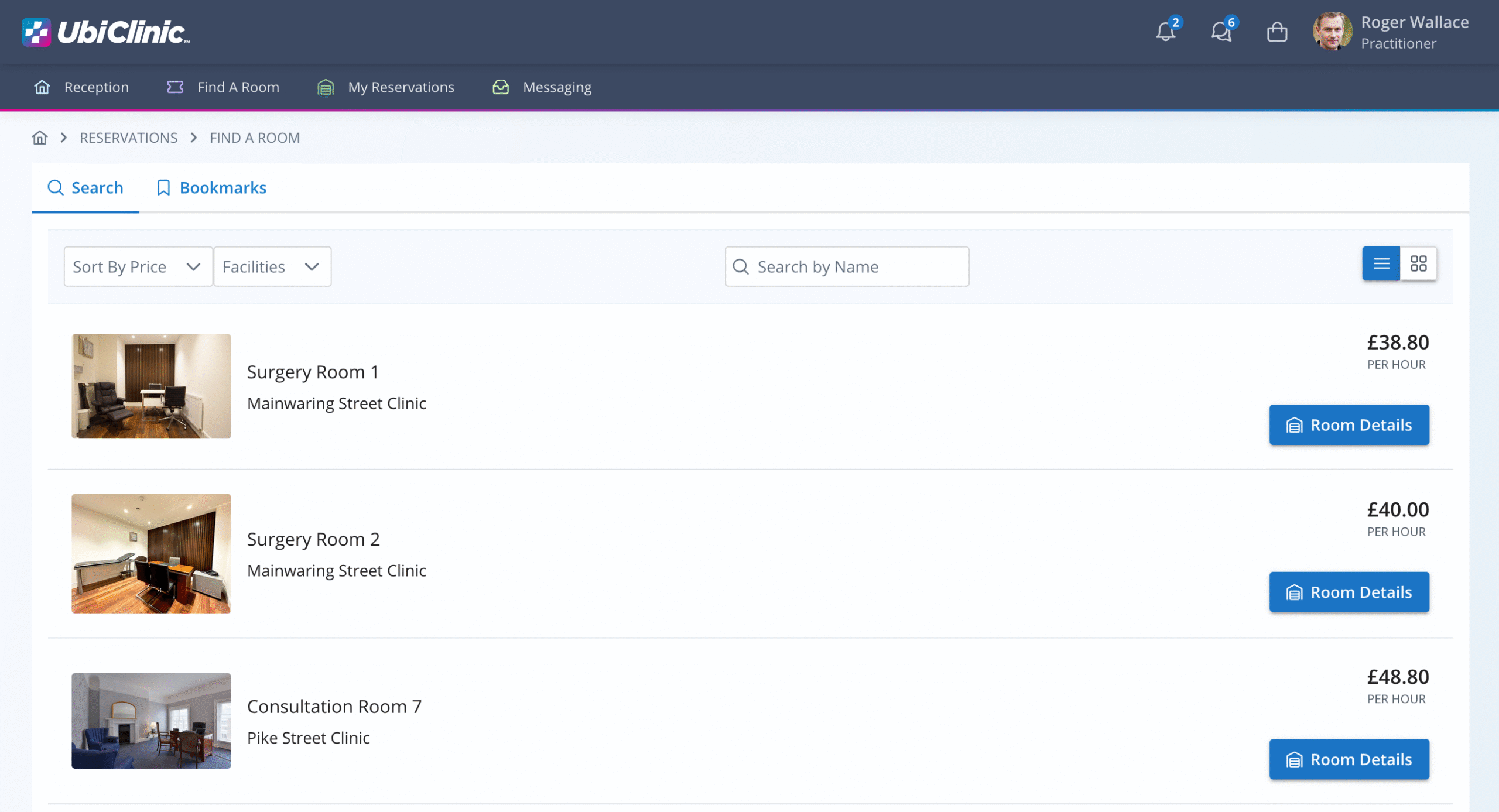
Task: Click the £48.80 price
Action: click(x=1398, y=677)
